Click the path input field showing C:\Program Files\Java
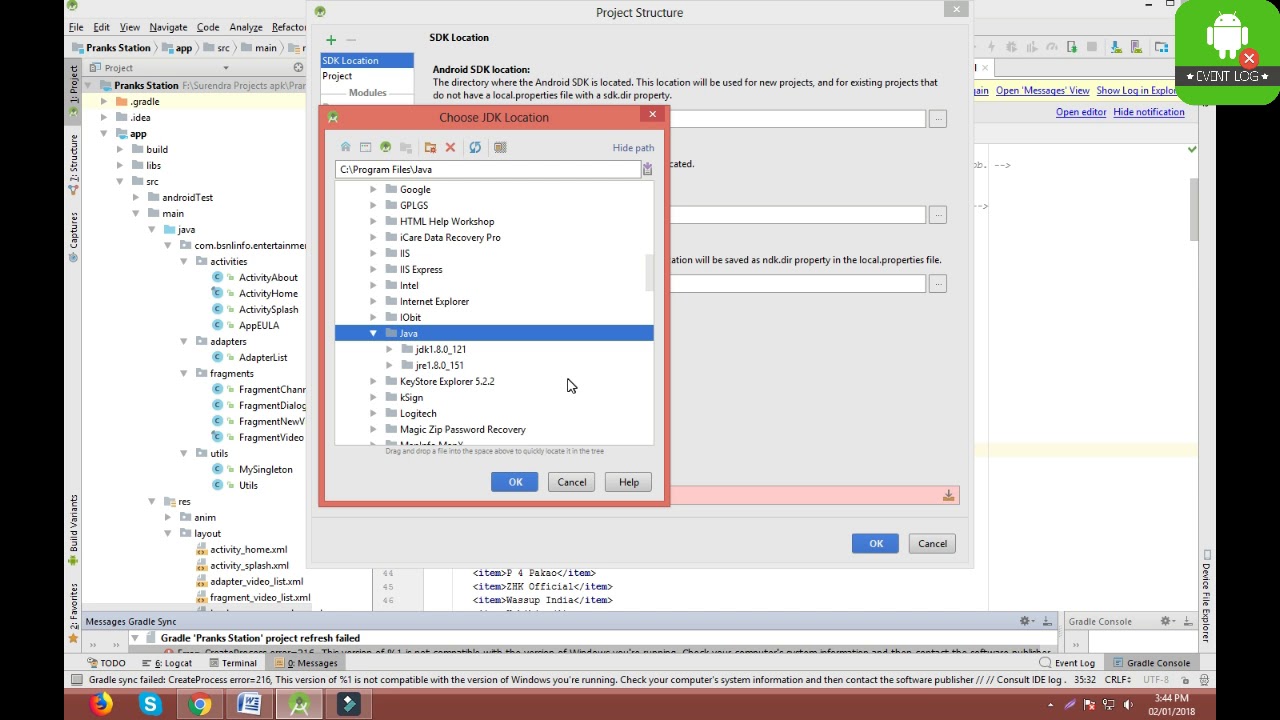 click(488, 169)
